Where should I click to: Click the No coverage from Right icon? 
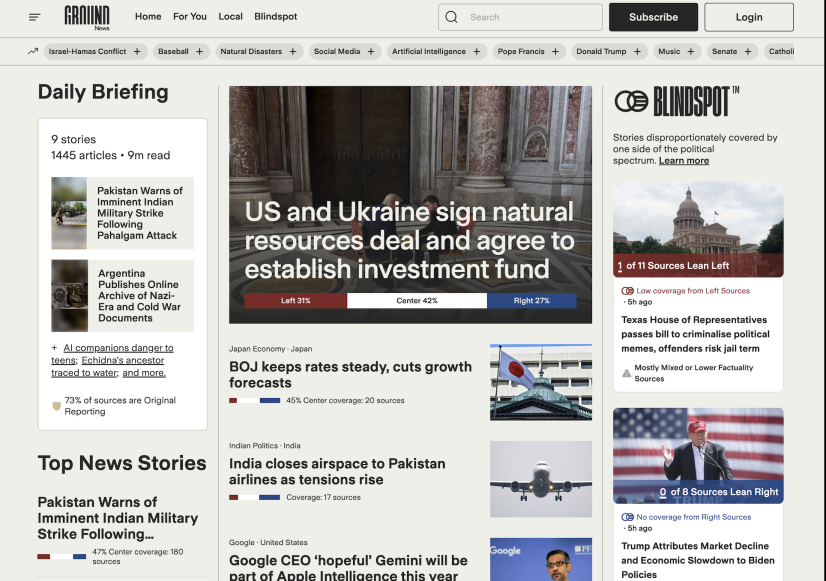click(627, 517)
